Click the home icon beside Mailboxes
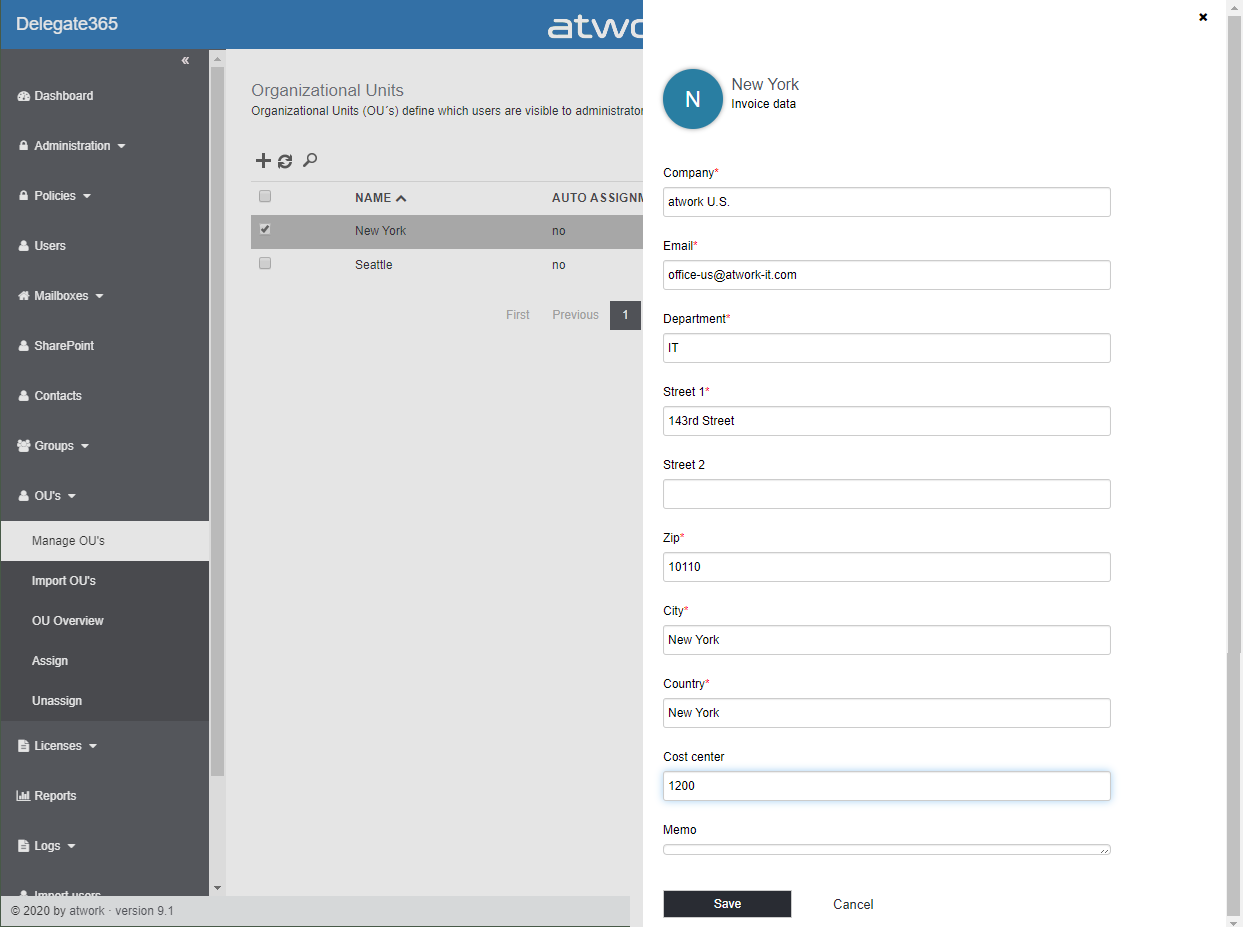1243x927 pixels. 24,296
